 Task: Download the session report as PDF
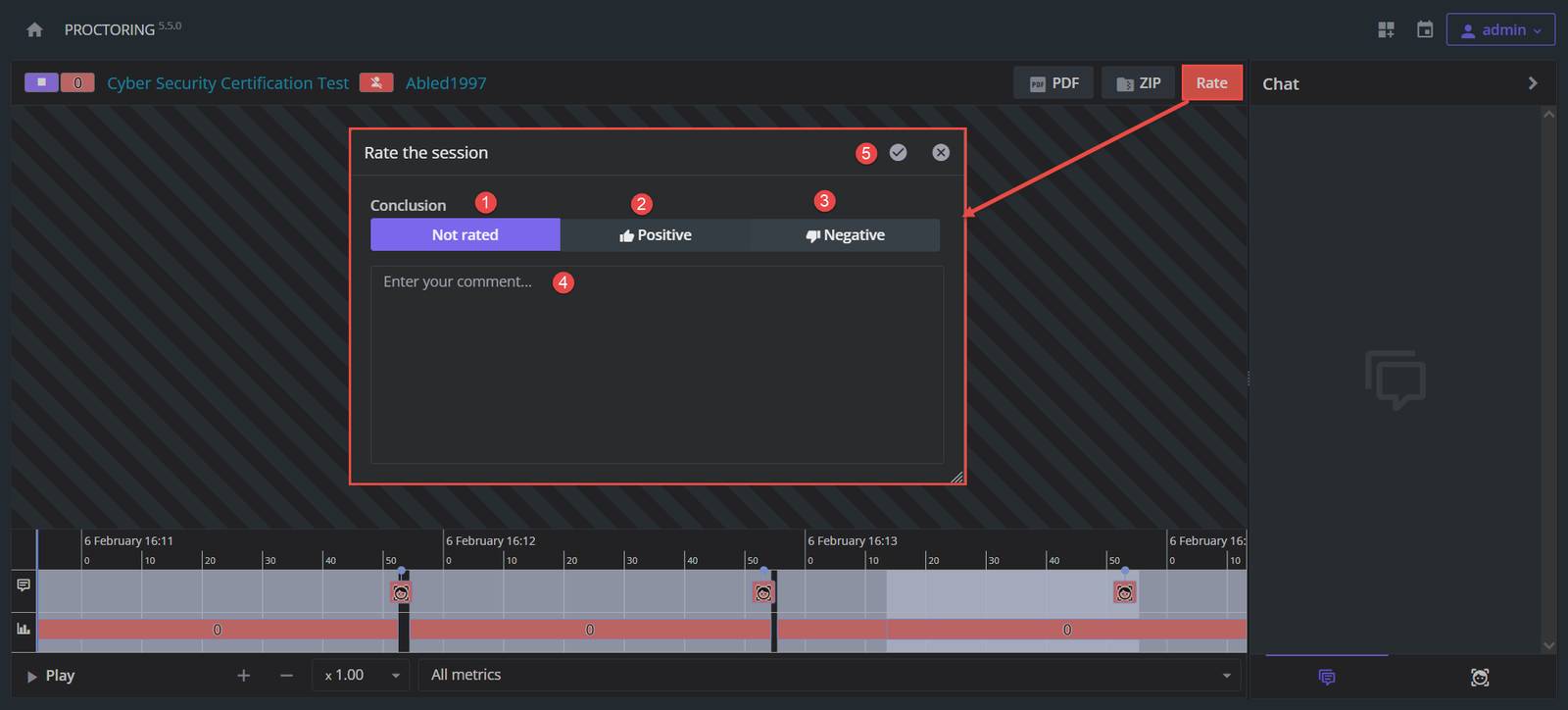pos(1053,83)
